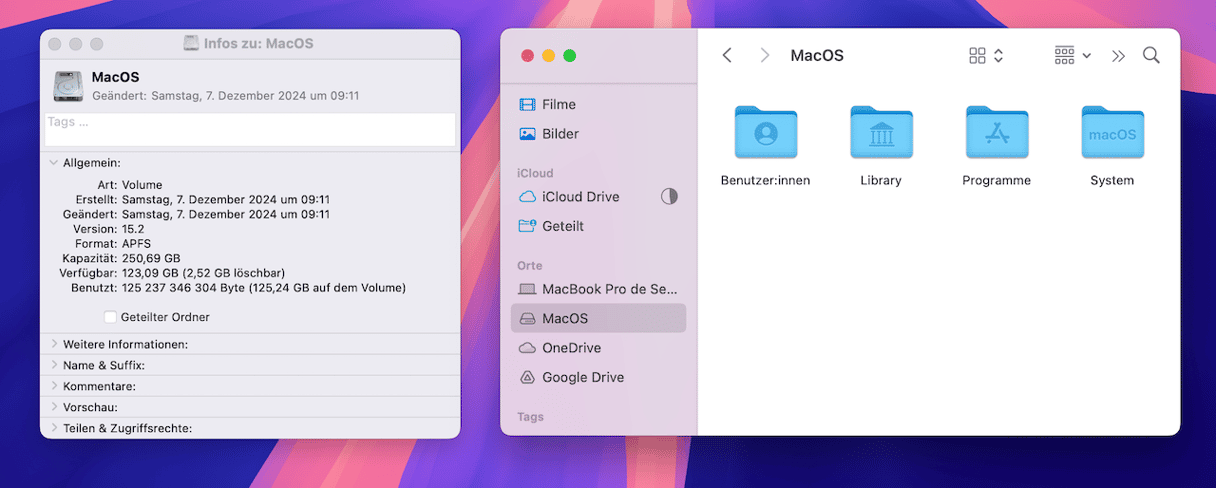Click the Filme sidebar icon
The image size is (1216, 488).
(527, 104)
